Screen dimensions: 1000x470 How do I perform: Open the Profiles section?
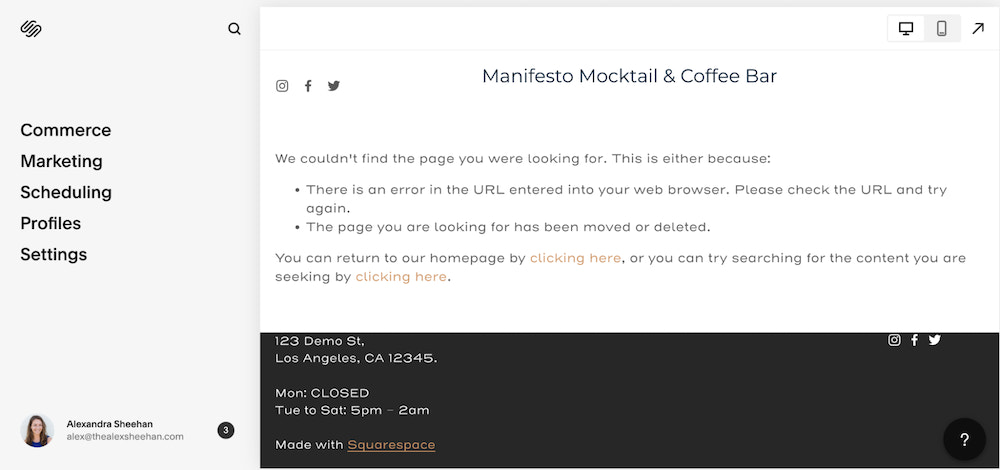[51, 223]
